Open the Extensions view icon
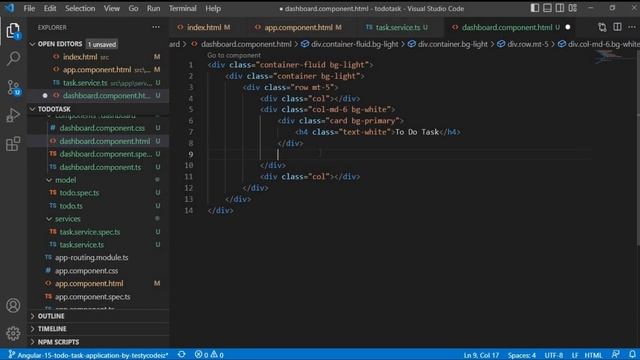The height and width of the screenshot is (360, 640). click(13, 144)
